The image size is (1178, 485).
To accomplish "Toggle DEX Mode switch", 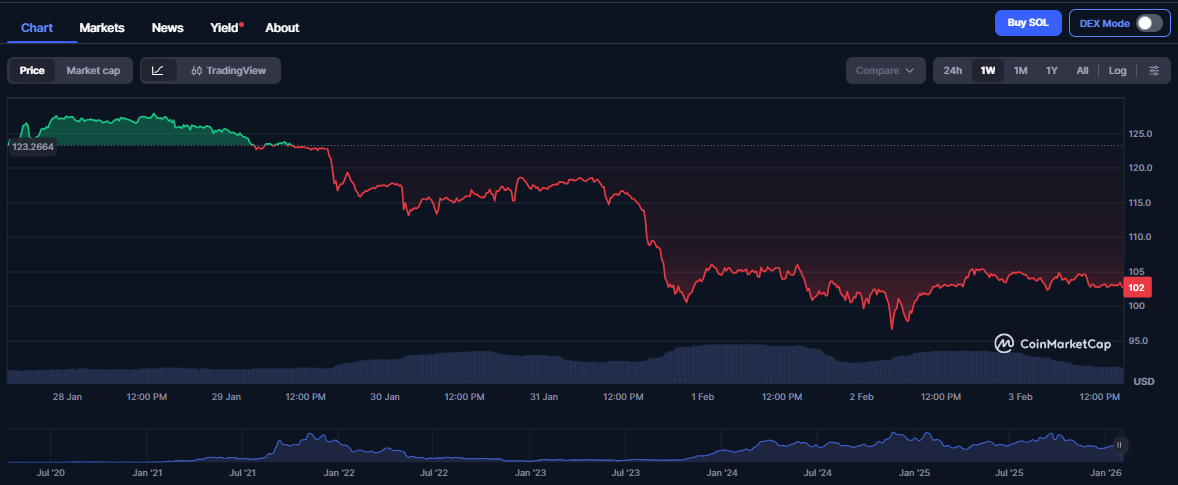I will (x=1149, y=23).
